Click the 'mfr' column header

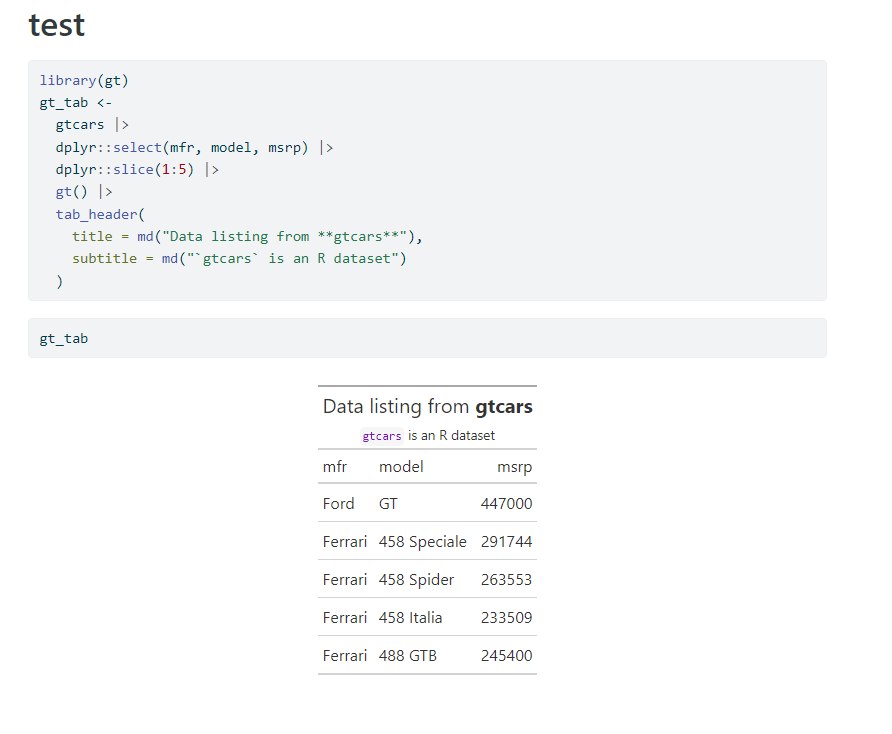[334, 467]
